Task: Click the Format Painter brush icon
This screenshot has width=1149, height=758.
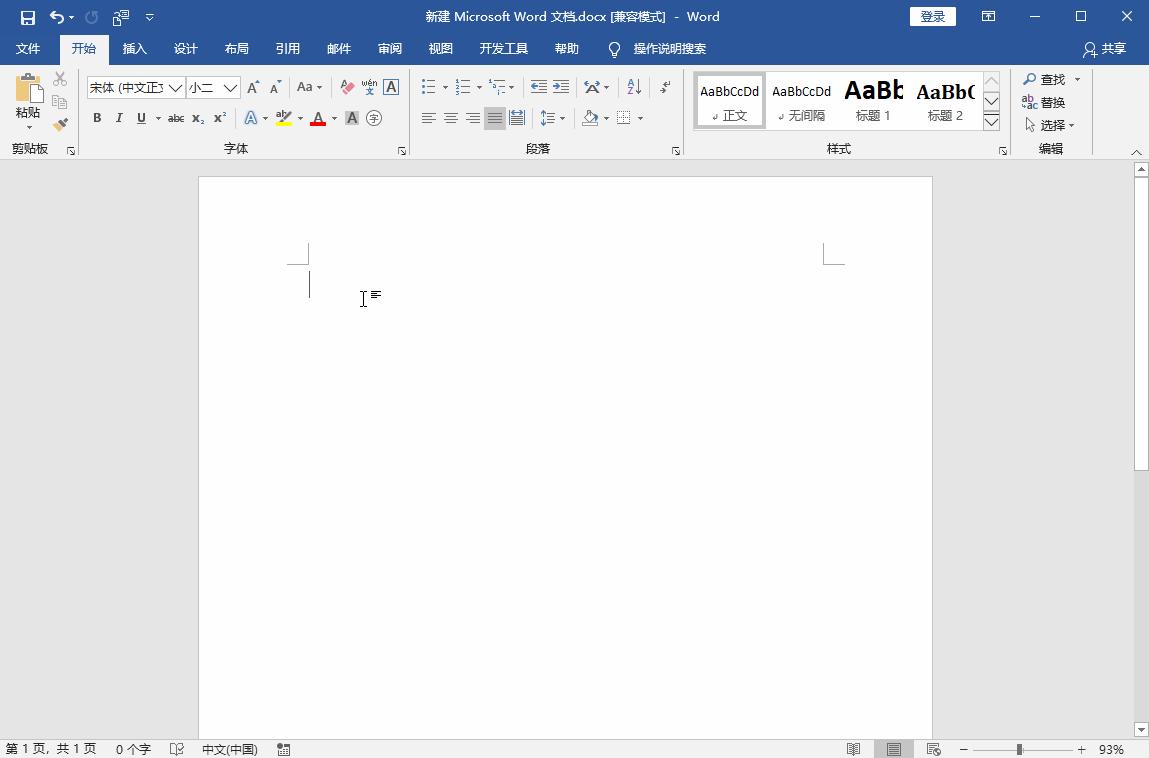Action: (60, 125)
